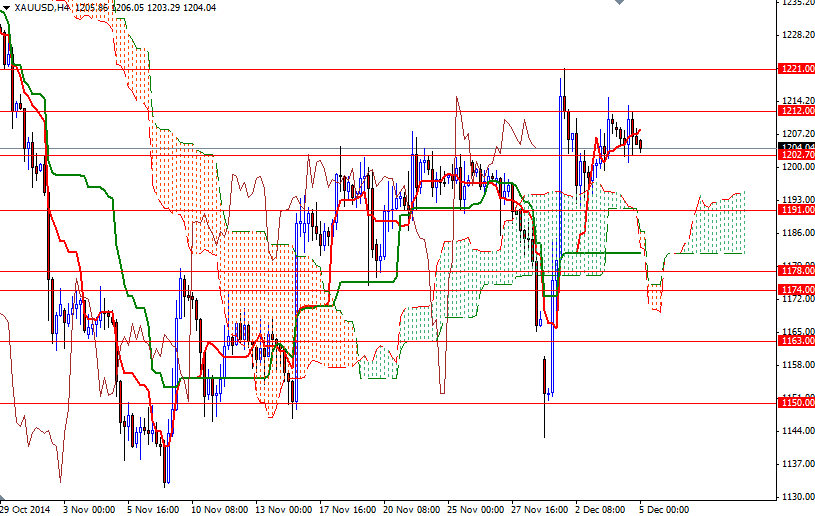This screenshot has height=516, width=815.
Task: Click the 20 Nov 08:00 time label
Action: (409, 508)
